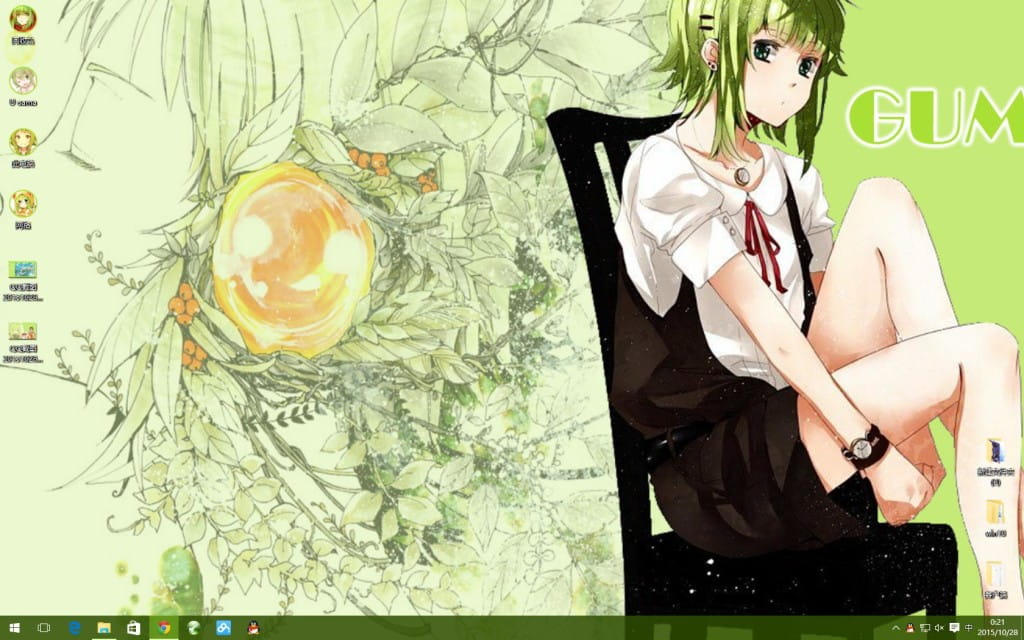Launch the green globe browser on taskbar
Viewport: 1024px width, 640px height.
point(193,628)
